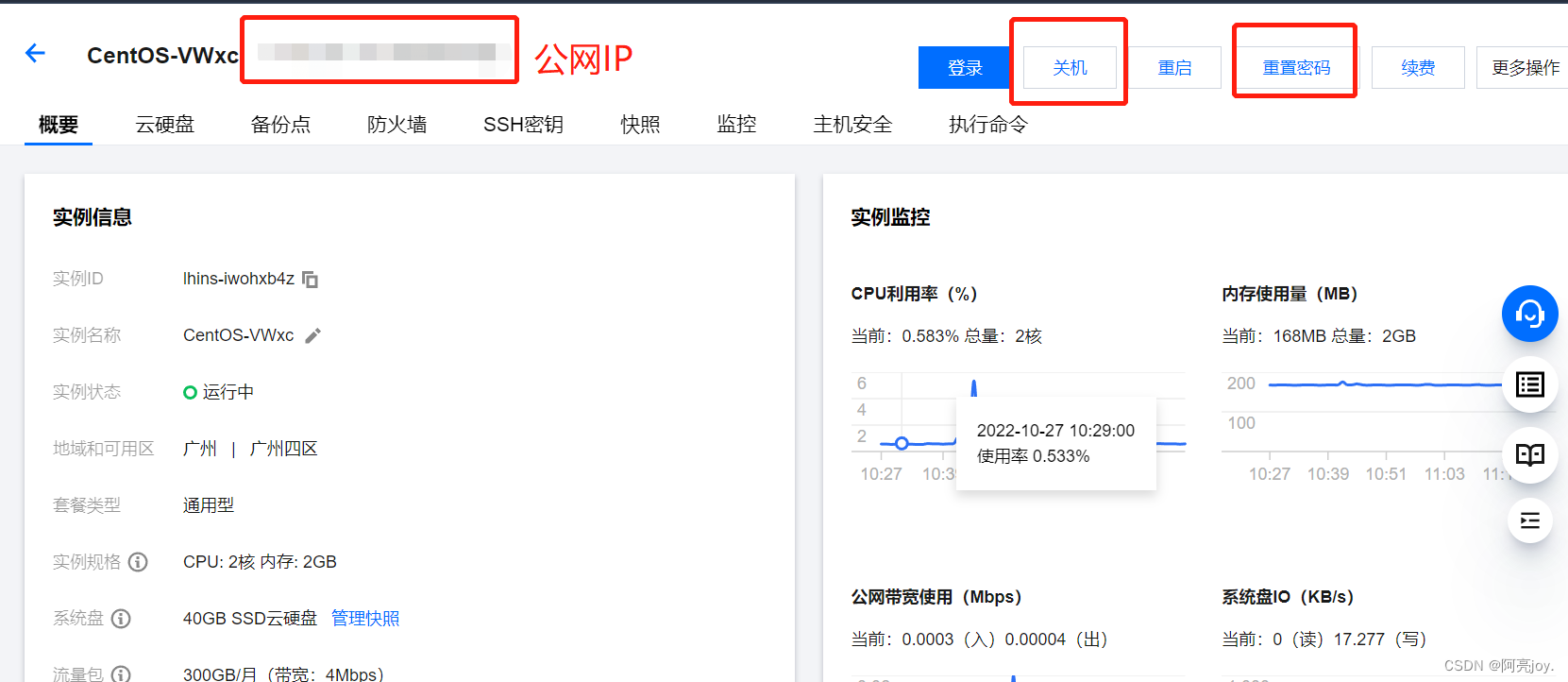Viewport: 1568px width, 682px height.
Task: Click the CPU: 2核 内存: 2GB text
Action: point(260,562)
